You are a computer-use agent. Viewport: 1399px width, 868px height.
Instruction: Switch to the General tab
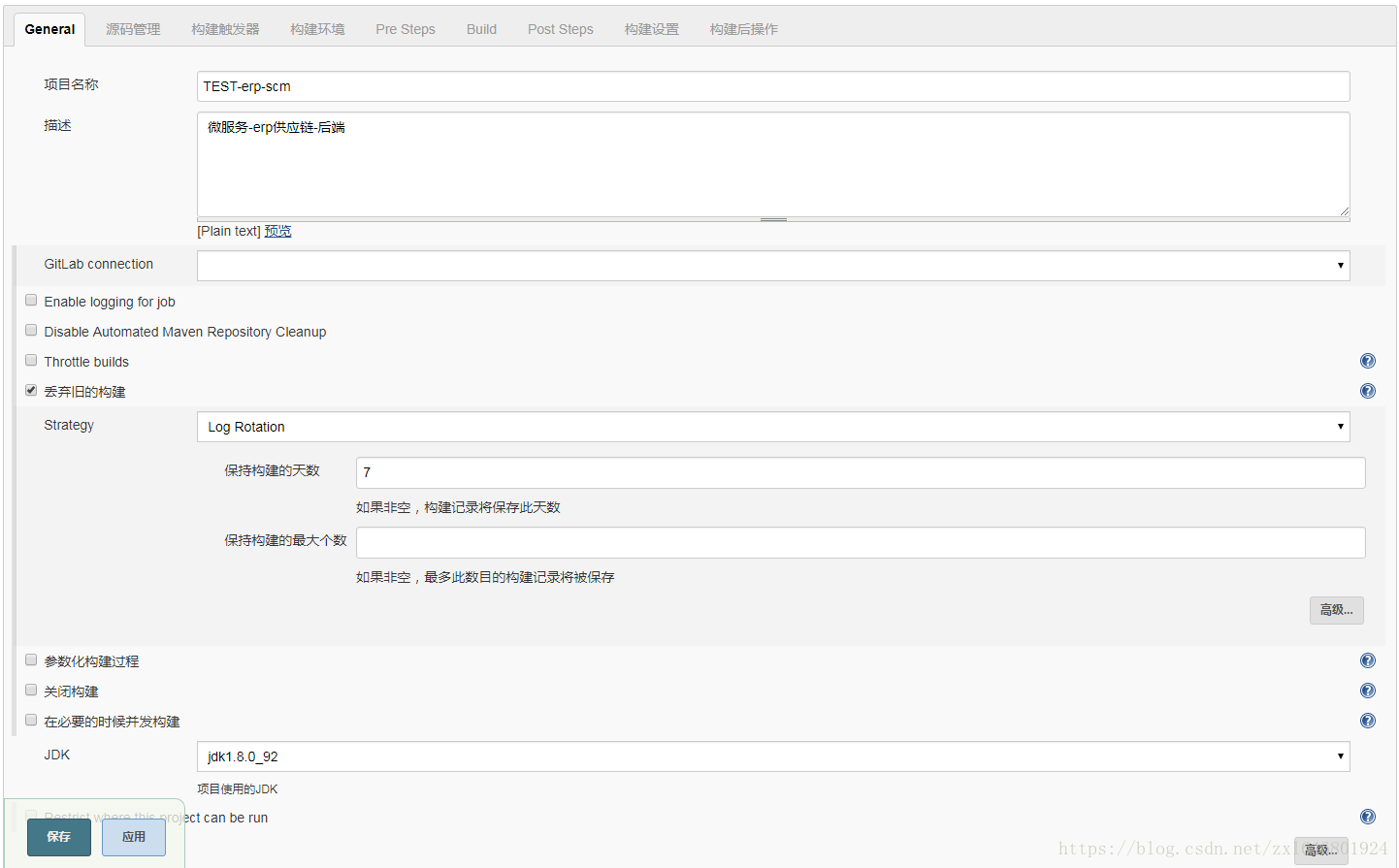point(49,29)
